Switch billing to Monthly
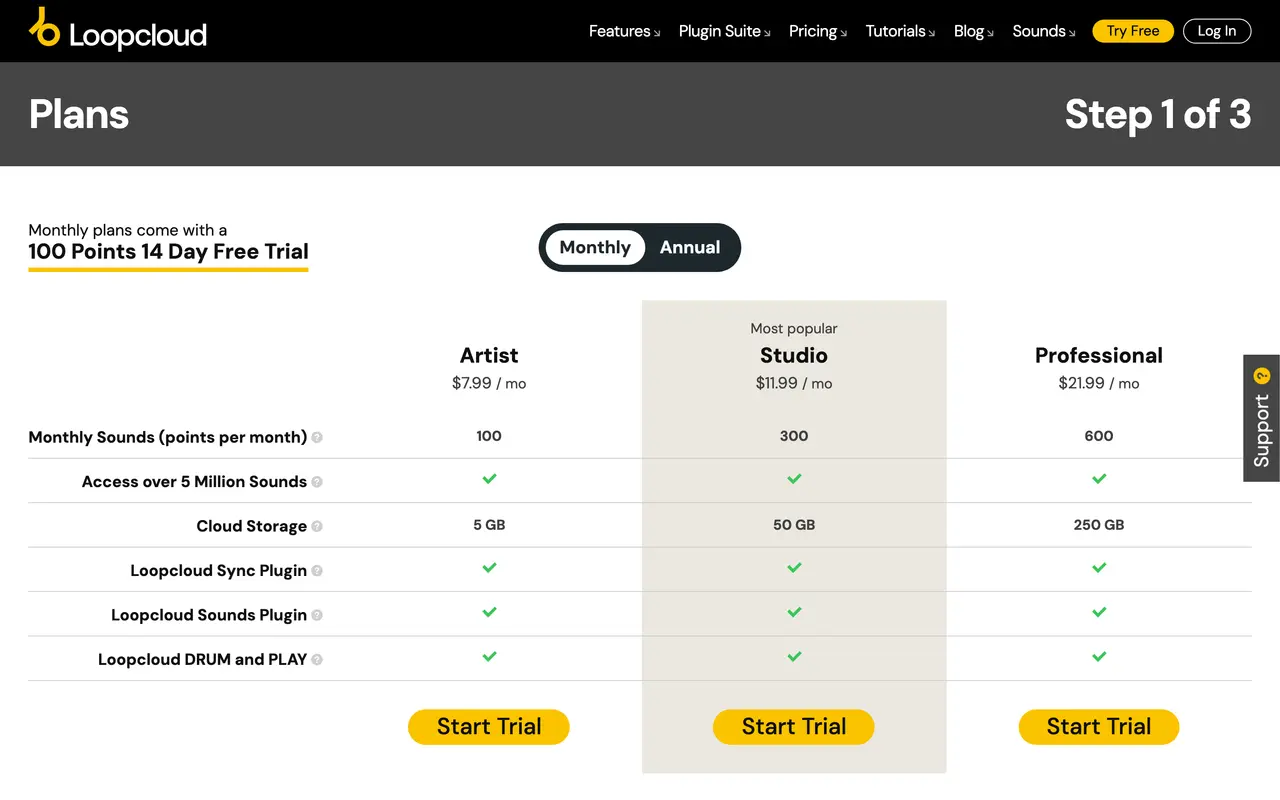 pyautogui.click(x=595, y=247)
